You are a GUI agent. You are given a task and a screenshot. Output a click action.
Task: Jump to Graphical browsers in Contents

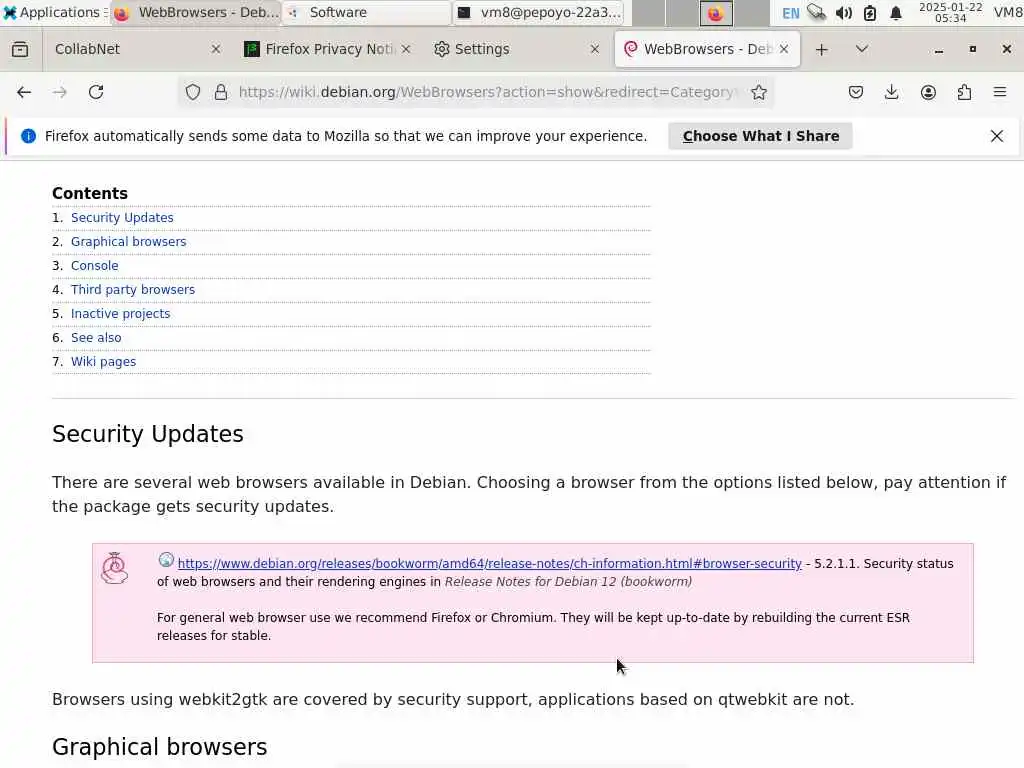pyautogui.click(x=129, y=242)
